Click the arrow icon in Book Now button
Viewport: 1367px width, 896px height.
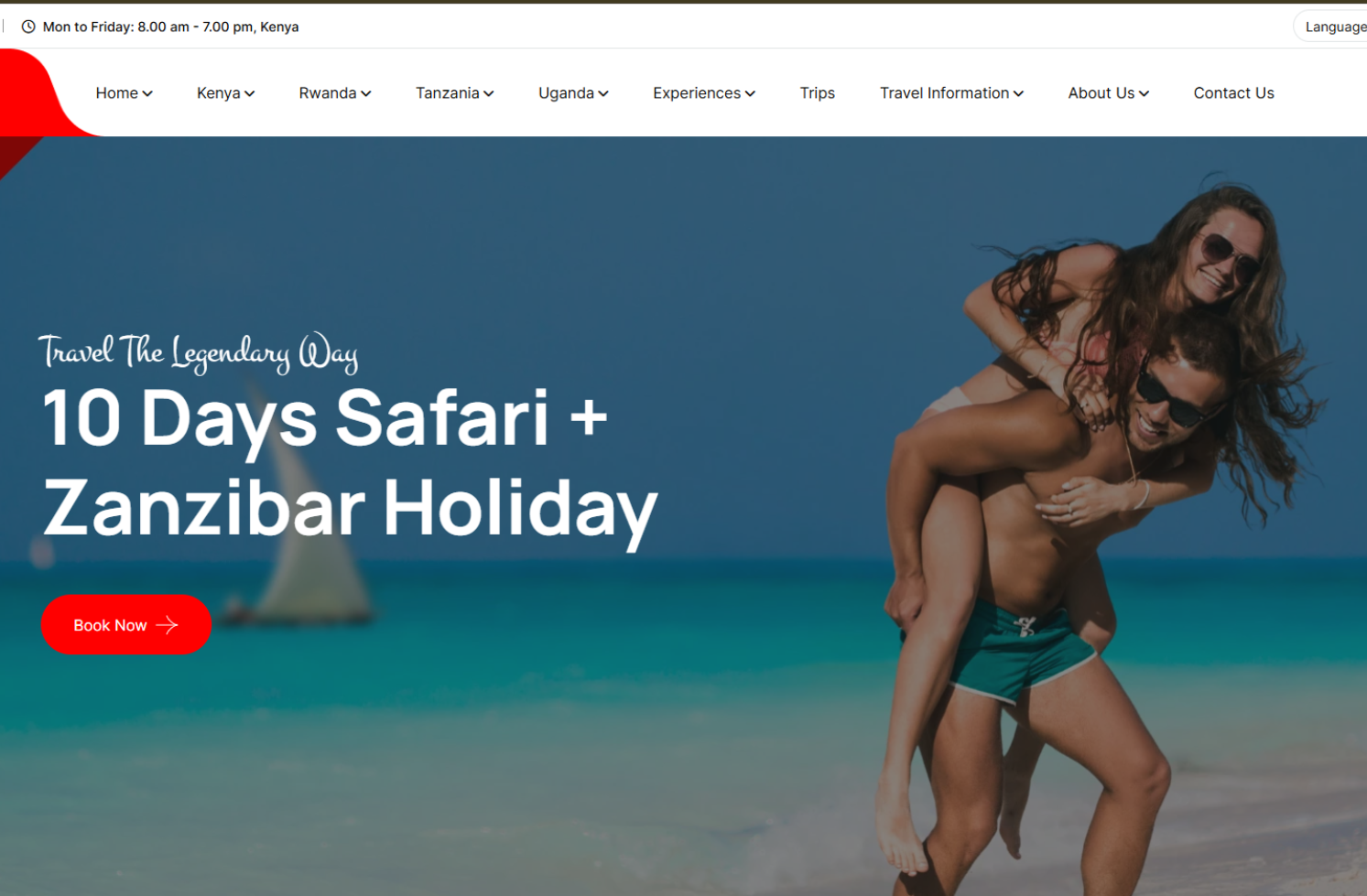(167, 625)
